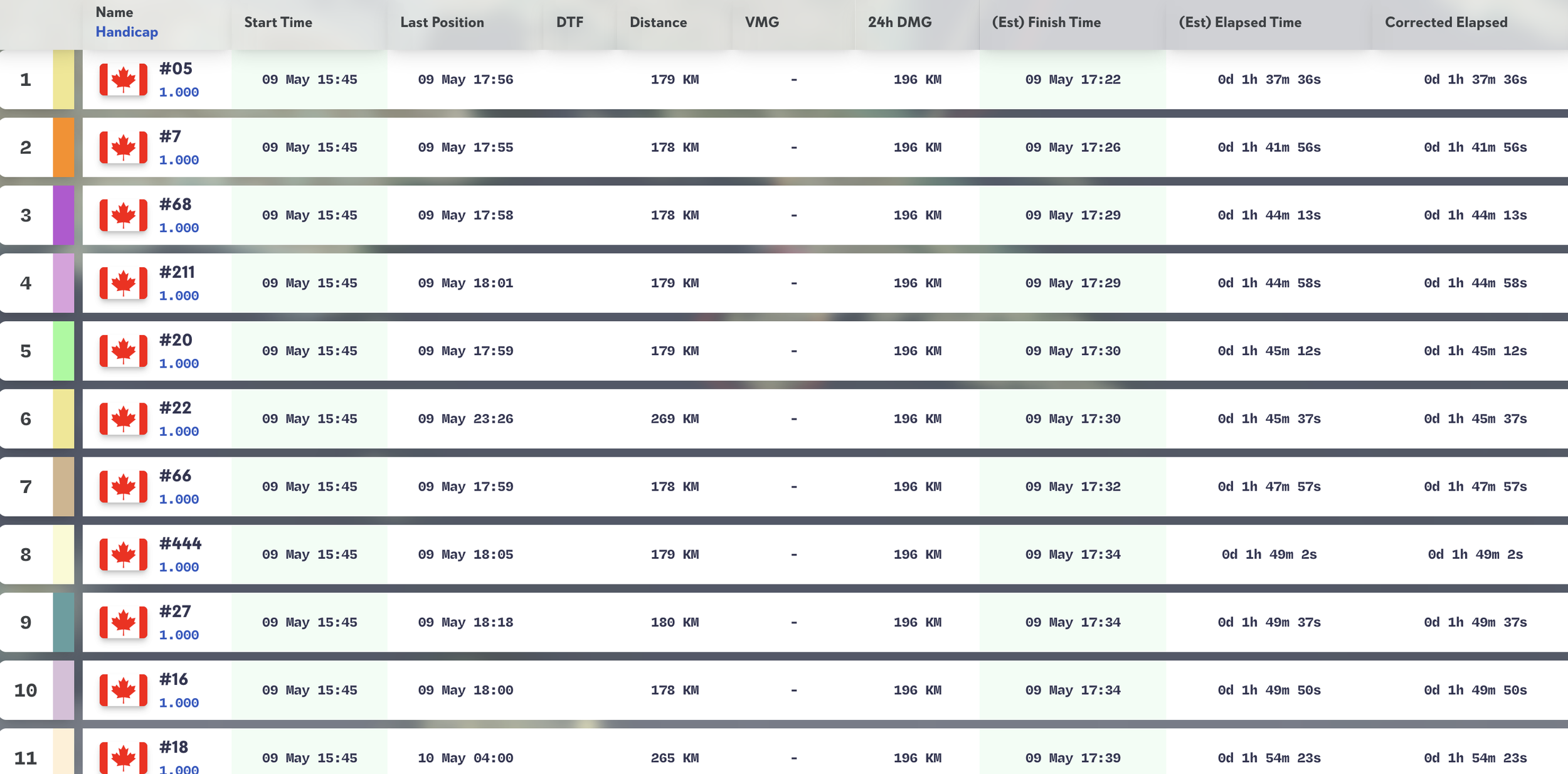
Task: Sort by (Est) Finish Time header
Action: (1046, 23)
